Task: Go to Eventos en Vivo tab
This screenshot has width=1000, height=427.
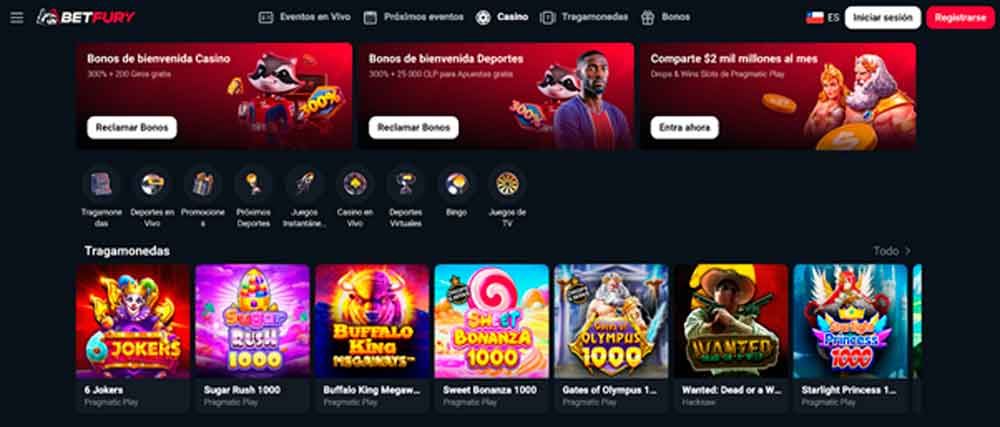Action: [304, 17]
